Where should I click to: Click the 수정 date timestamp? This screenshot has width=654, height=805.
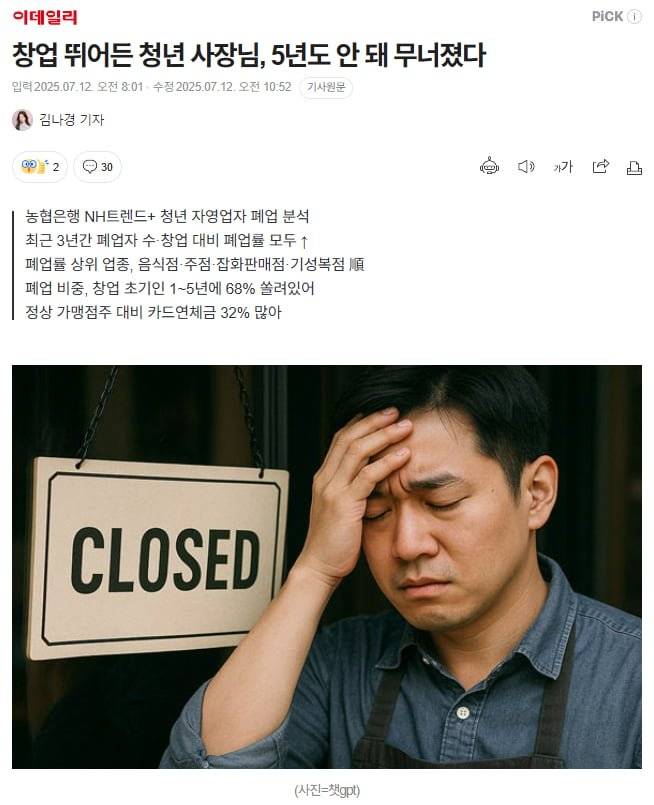[222, 87]
